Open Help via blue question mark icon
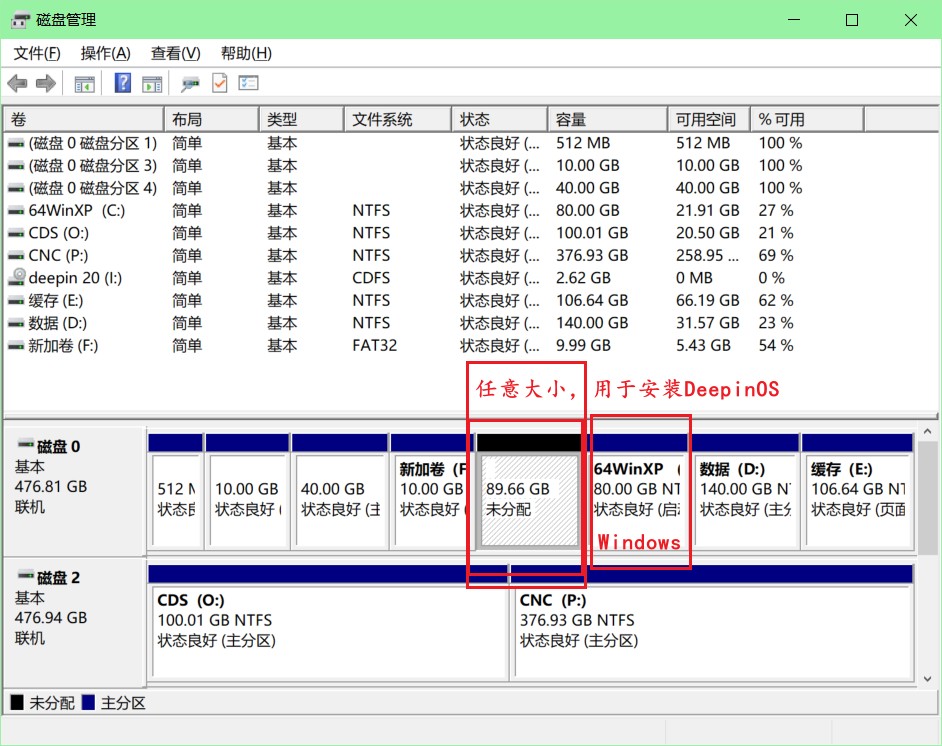The image size is (942, 746). point(123,84)
